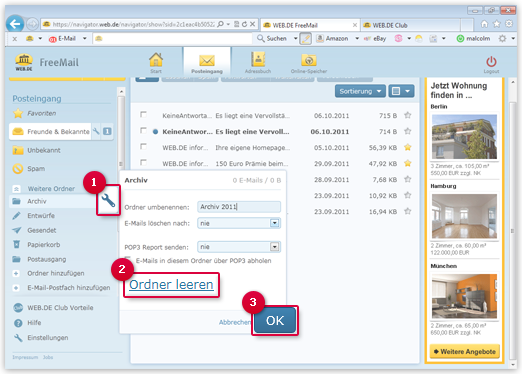Unstar the Ihre eigene Homepage email
522x374 pixels.
pos(407,147)
